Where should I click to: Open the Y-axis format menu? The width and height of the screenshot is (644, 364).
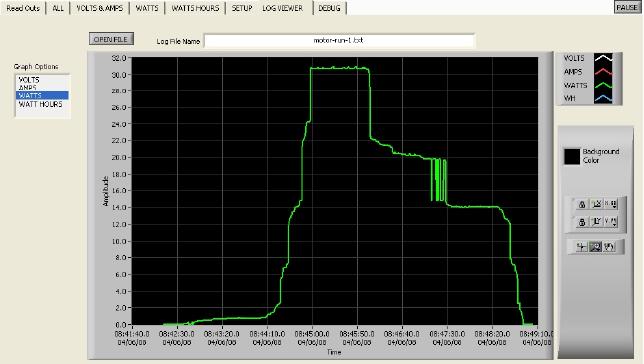point(611,222)
